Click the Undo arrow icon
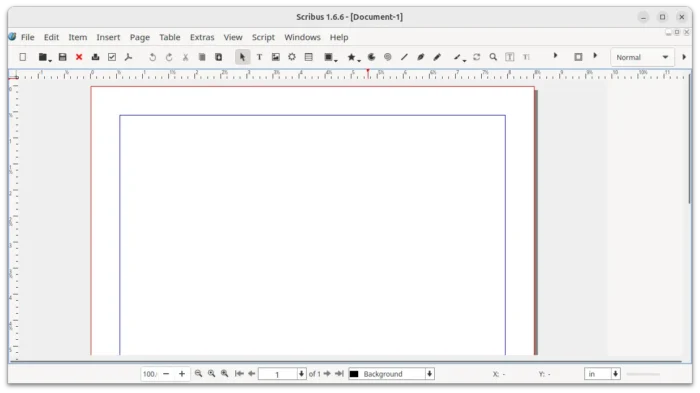The width and height of the screenshot is (700, 393). [153, 57]
